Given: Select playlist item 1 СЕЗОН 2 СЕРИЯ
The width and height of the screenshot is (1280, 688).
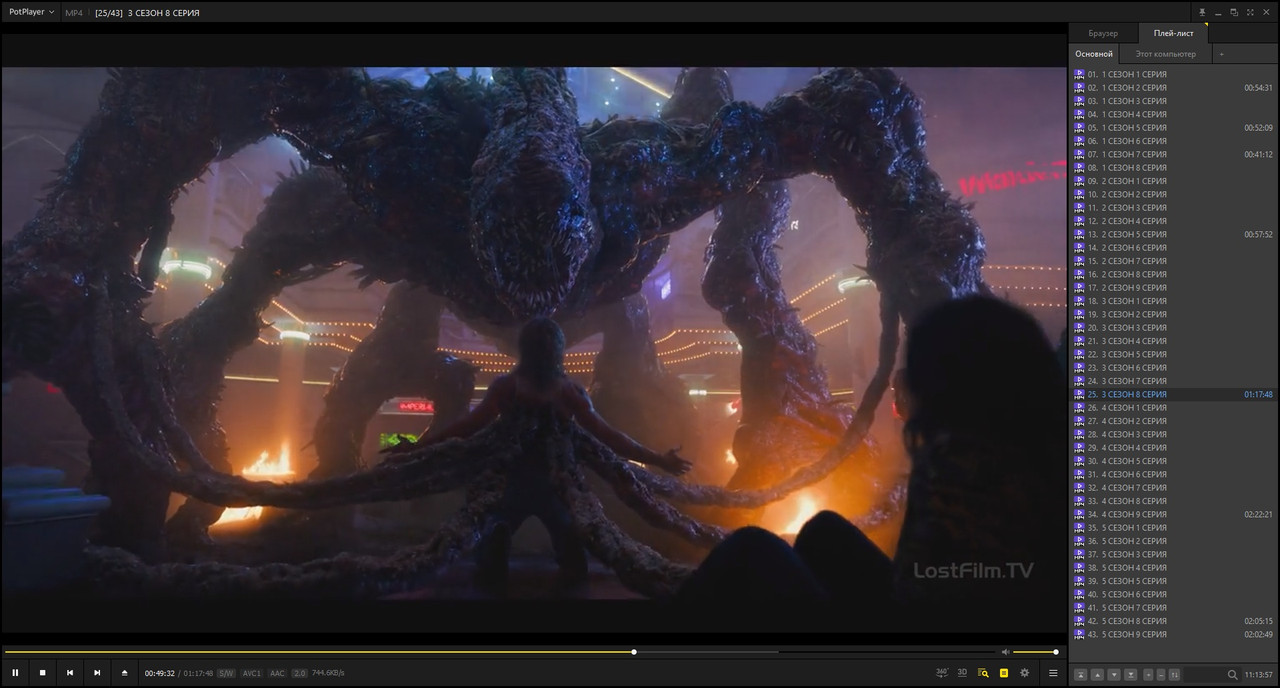Looking at the screenshot, I should click(1173, 88).
